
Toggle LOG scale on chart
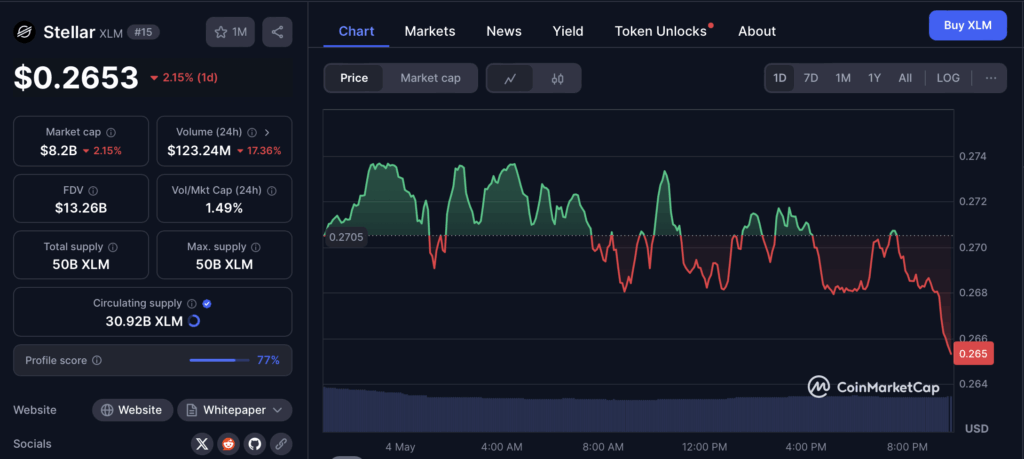[948, 78]
